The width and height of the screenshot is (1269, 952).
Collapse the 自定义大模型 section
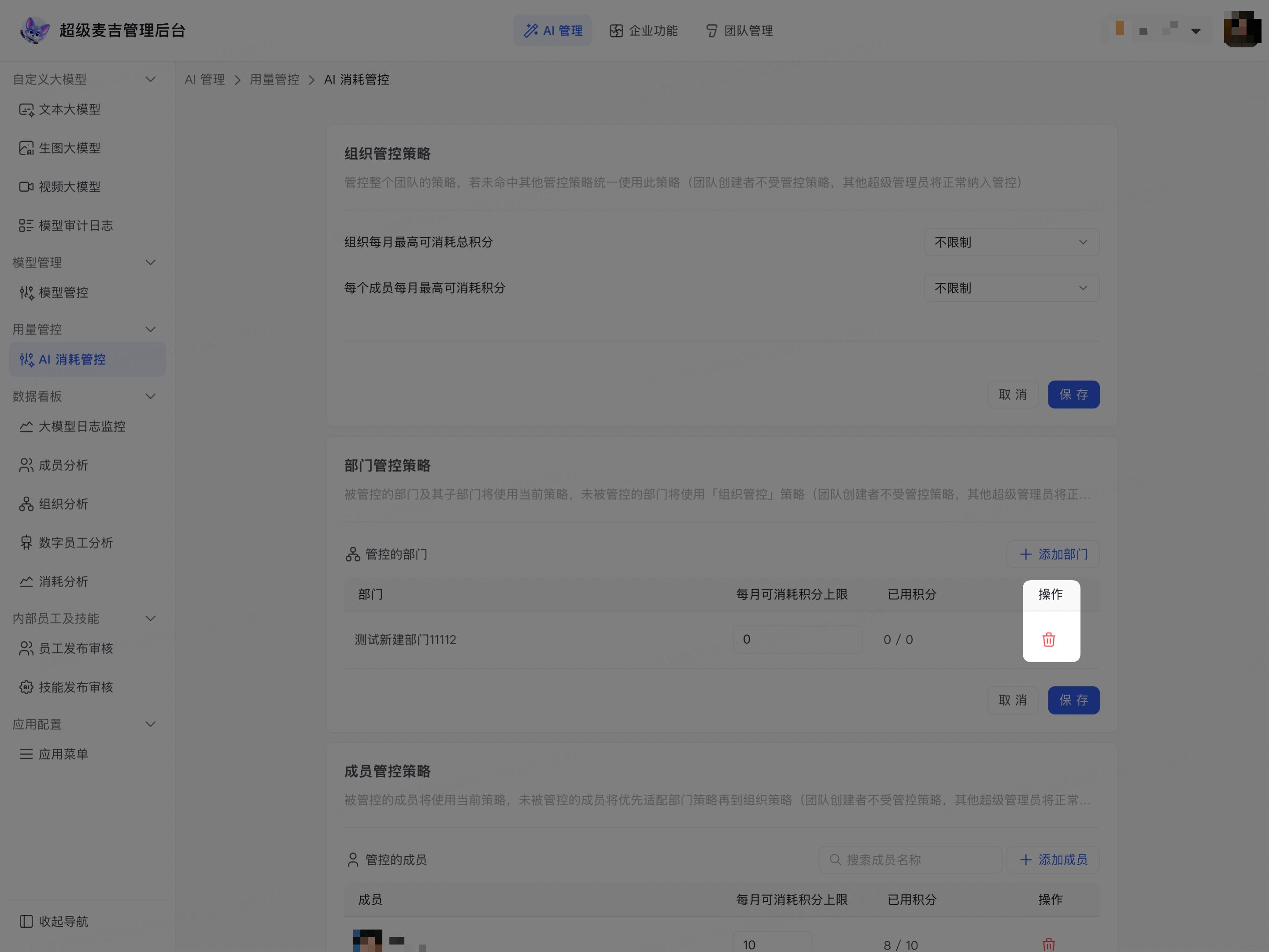point(150,79)
